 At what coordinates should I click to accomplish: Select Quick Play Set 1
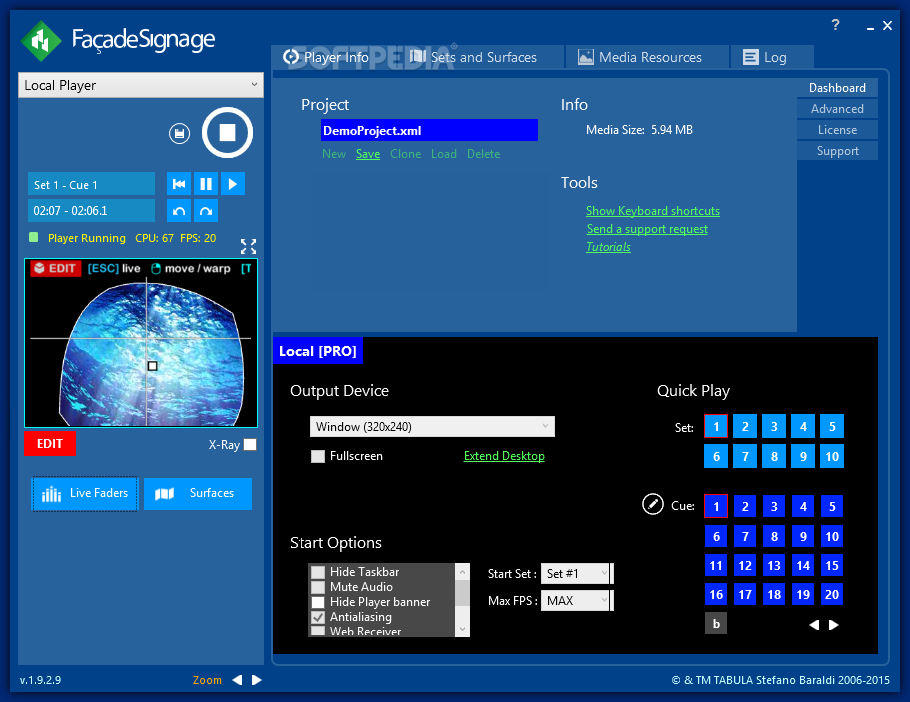716,426
